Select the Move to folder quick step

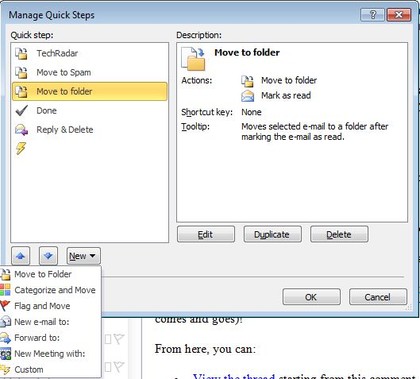(x=89, y=91)
